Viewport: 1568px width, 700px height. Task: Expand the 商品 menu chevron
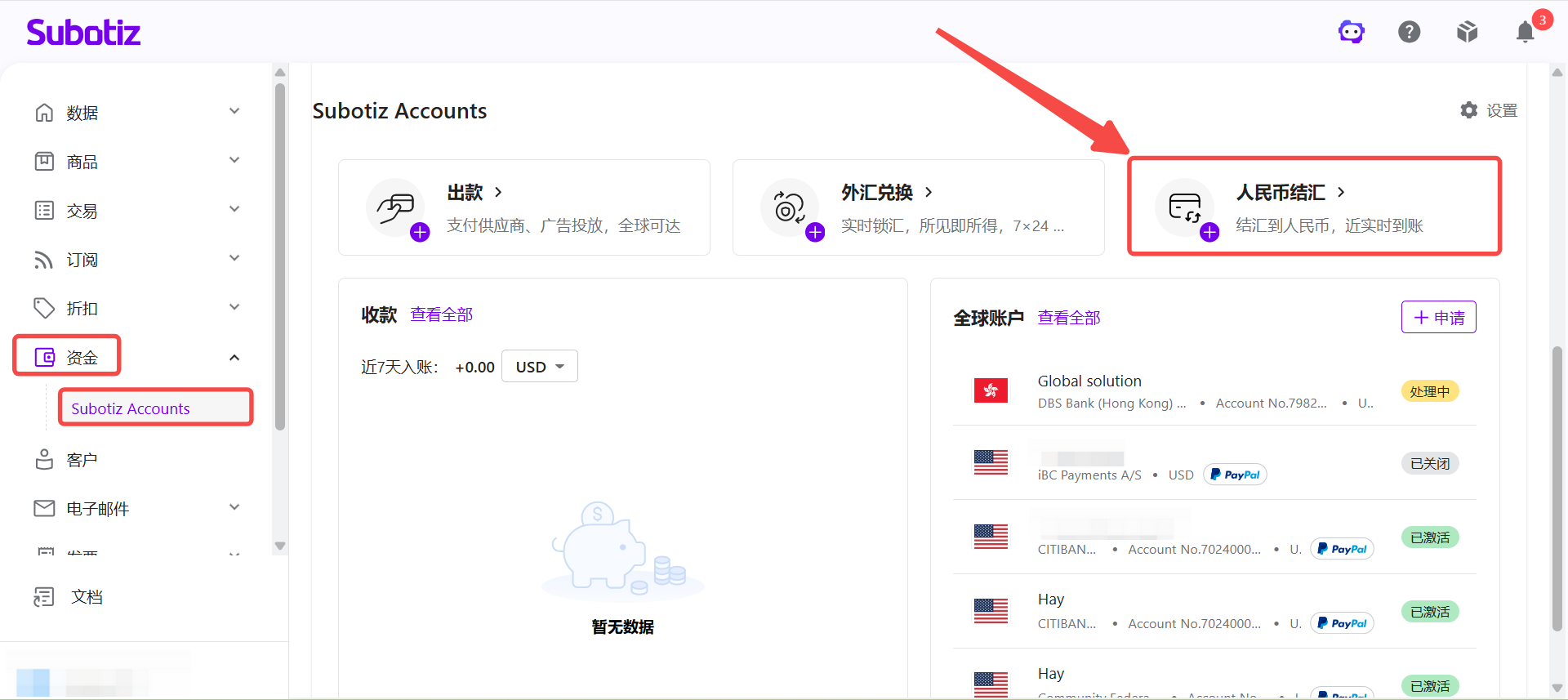tap(234, 160)
